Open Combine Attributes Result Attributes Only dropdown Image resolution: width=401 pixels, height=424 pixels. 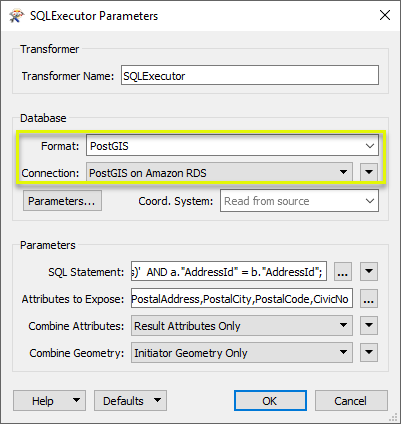coord(242,325)
